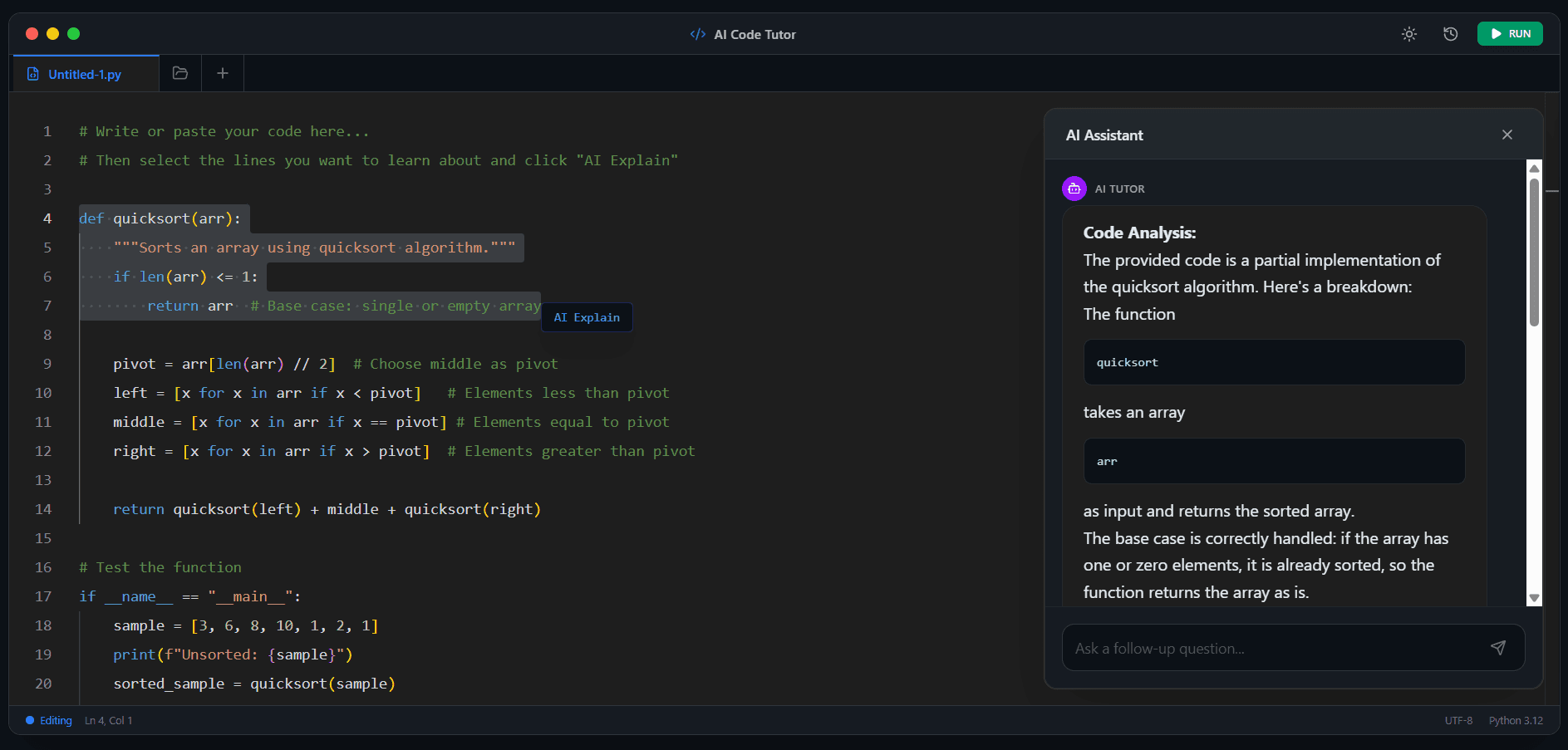Click the down arrow of the AI panel scrollbar
The image size is (1568, 750).
[x=1533, y=598]
